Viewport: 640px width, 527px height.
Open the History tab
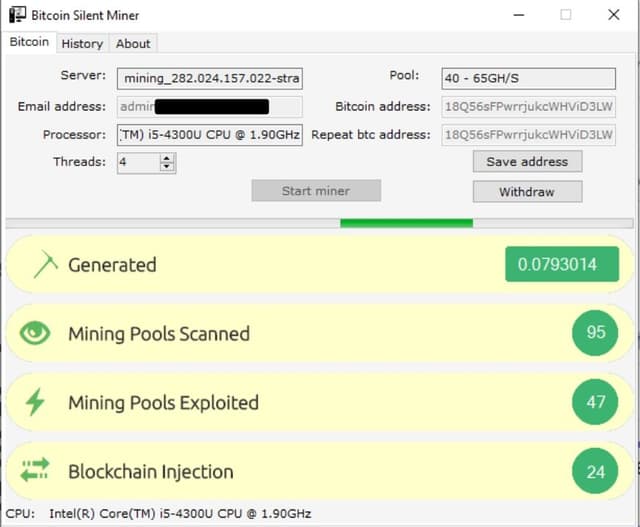[x=82, y=44]
